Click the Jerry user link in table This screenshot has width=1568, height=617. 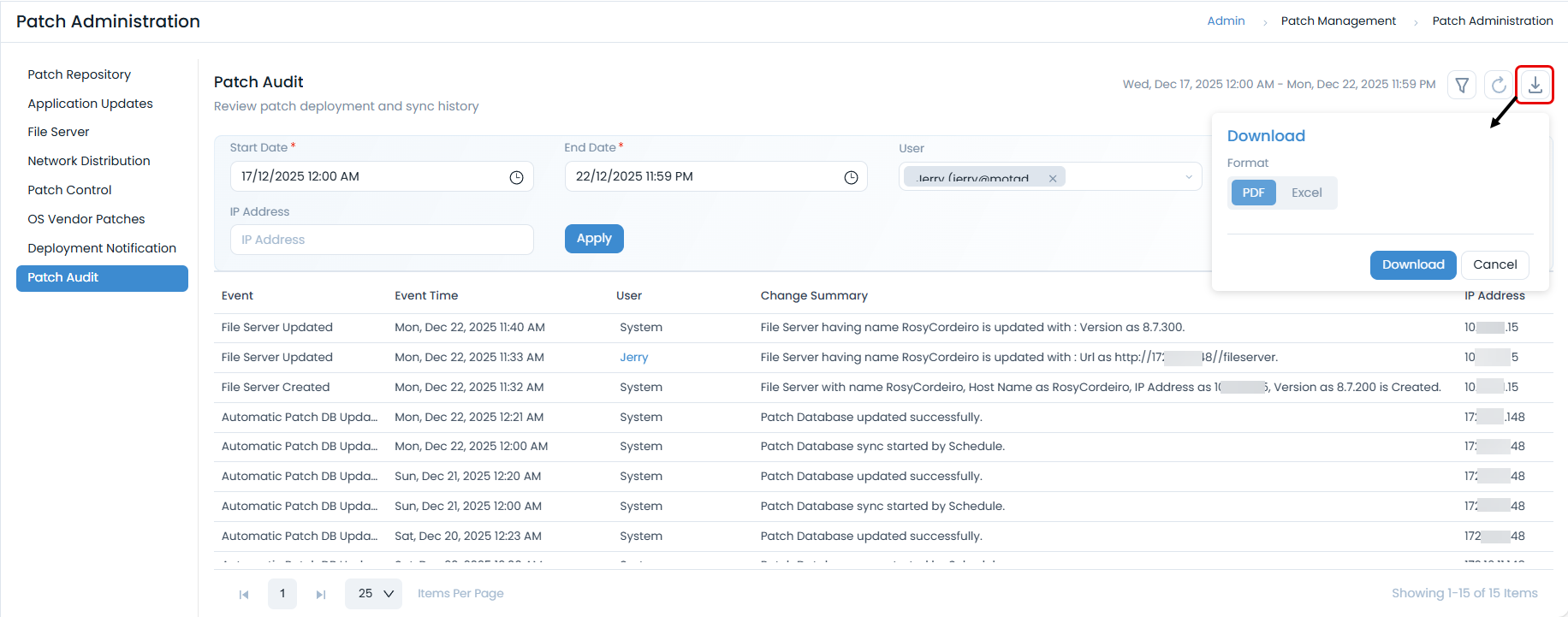(633, 357)
